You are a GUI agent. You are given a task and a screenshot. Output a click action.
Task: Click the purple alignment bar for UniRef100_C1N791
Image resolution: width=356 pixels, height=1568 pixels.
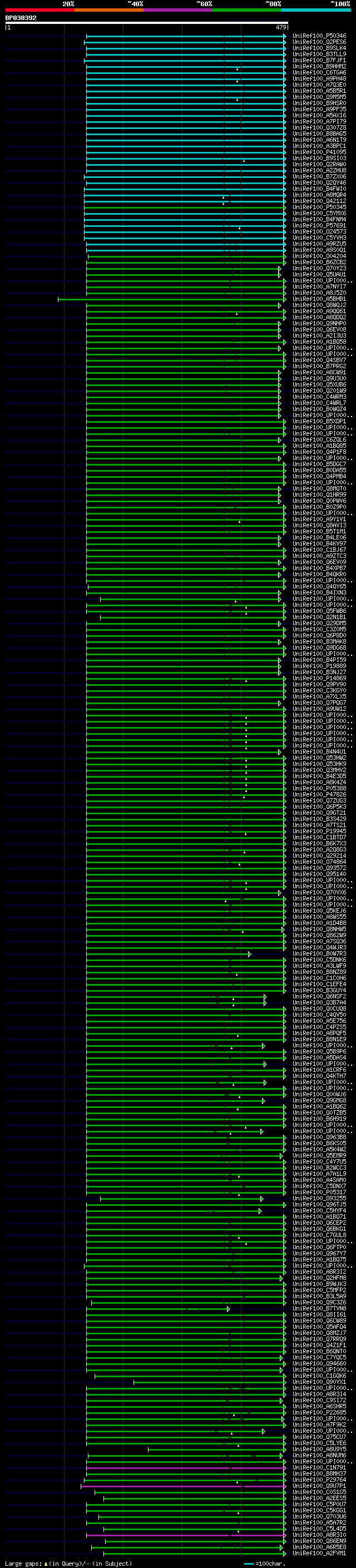(x=186, y=1467)
